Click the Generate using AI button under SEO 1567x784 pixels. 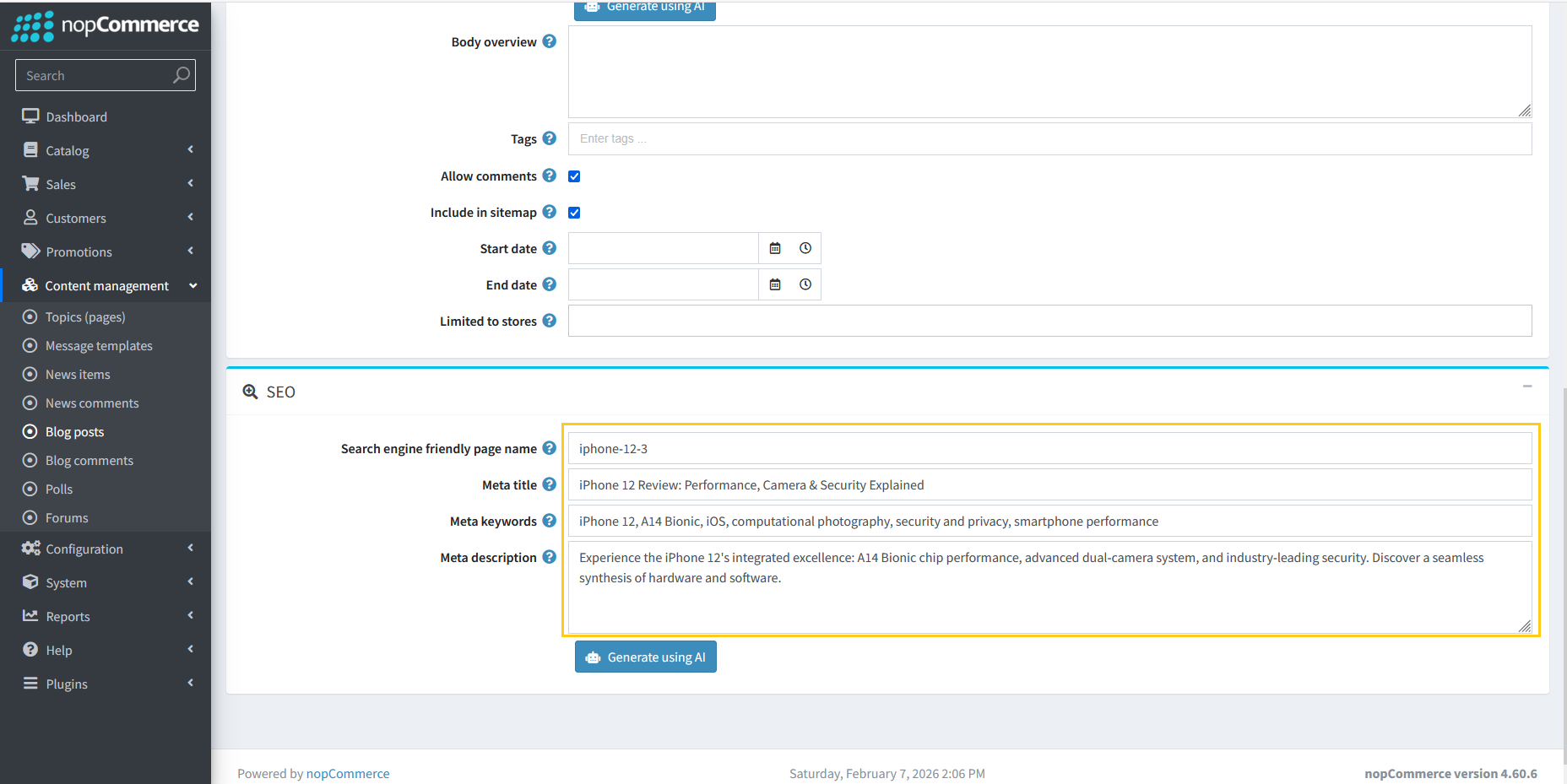[645, 657]
